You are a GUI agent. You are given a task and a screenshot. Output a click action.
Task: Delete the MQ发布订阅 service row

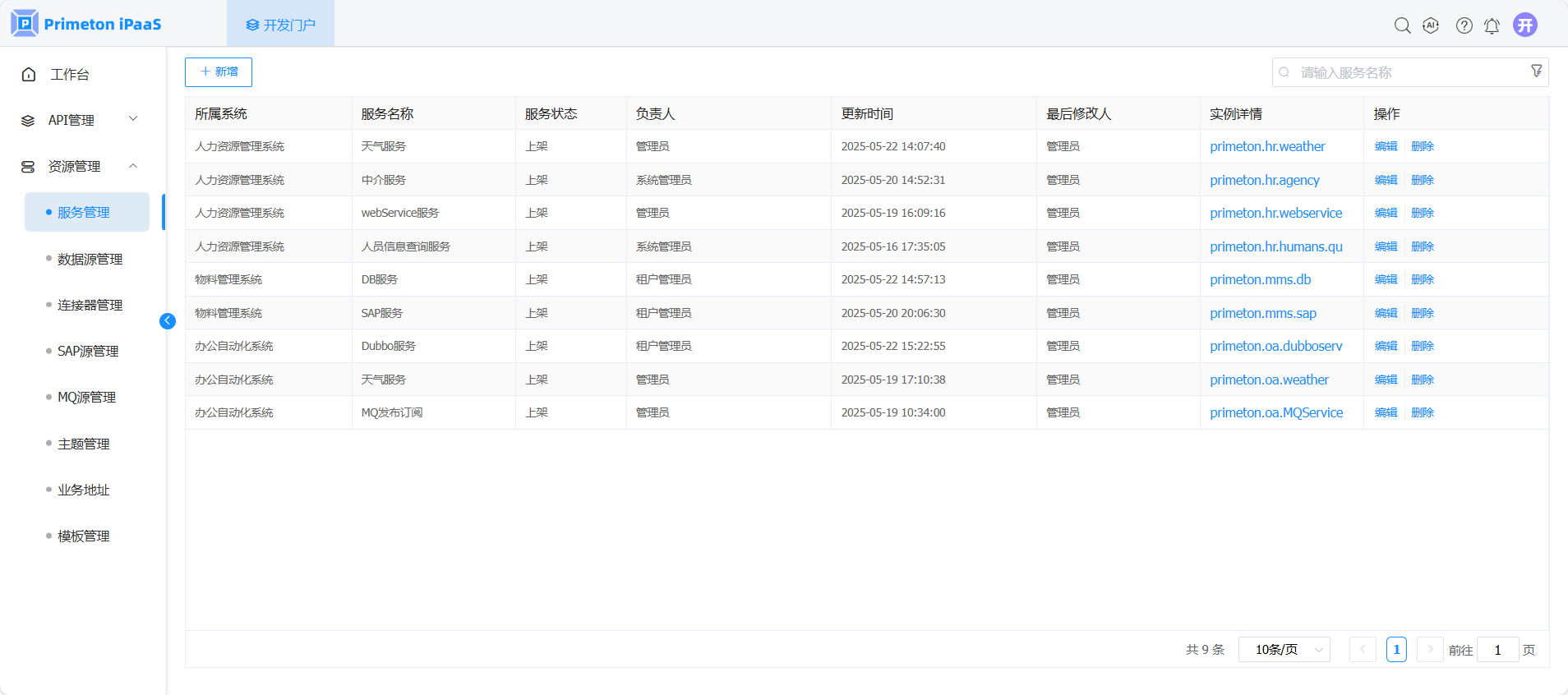(1423, 412)
